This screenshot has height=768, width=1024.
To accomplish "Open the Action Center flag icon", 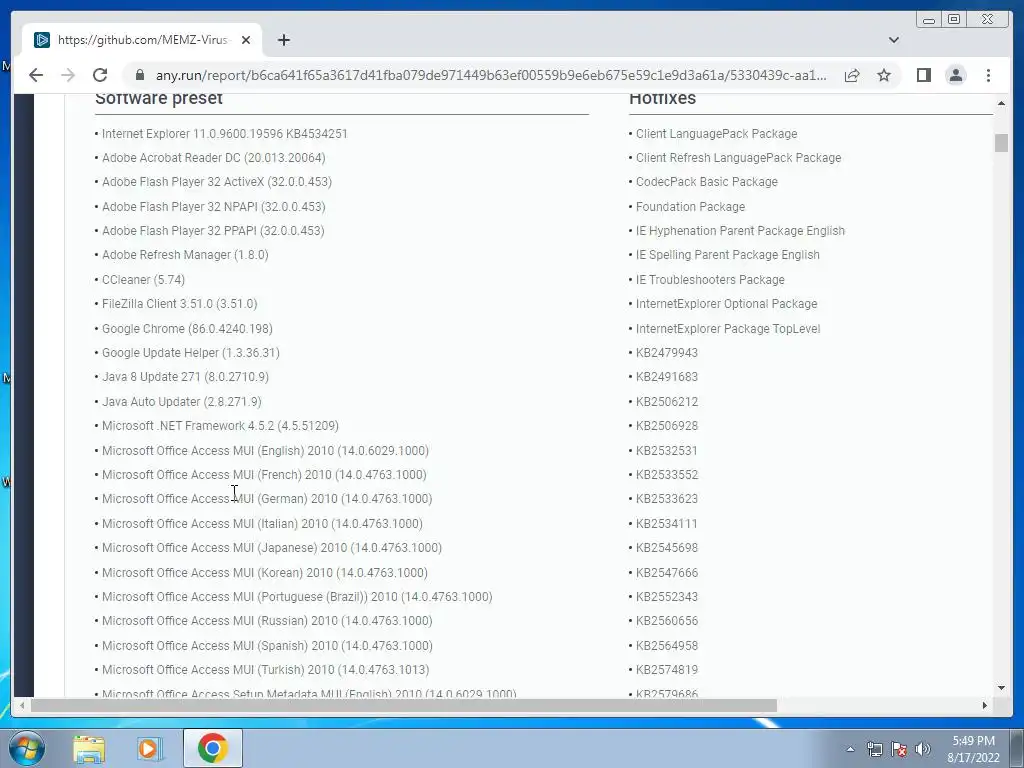I will tap(899, 749).
